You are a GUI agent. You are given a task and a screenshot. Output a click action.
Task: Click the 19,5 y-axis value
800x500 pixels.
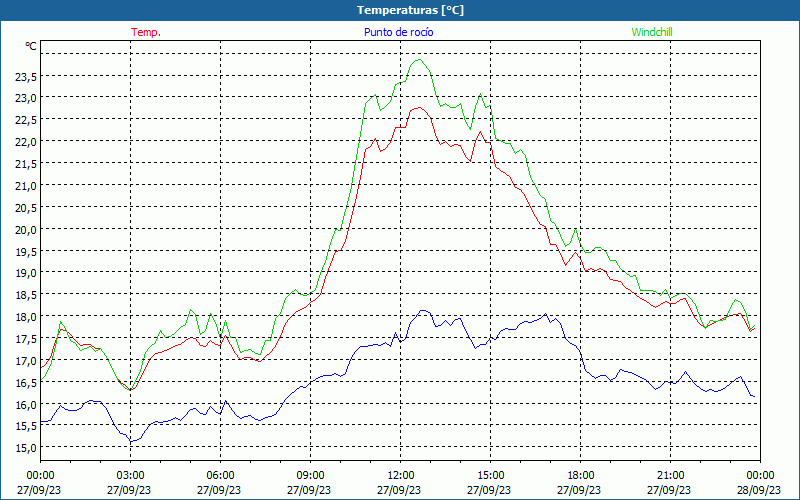[26, 252]
